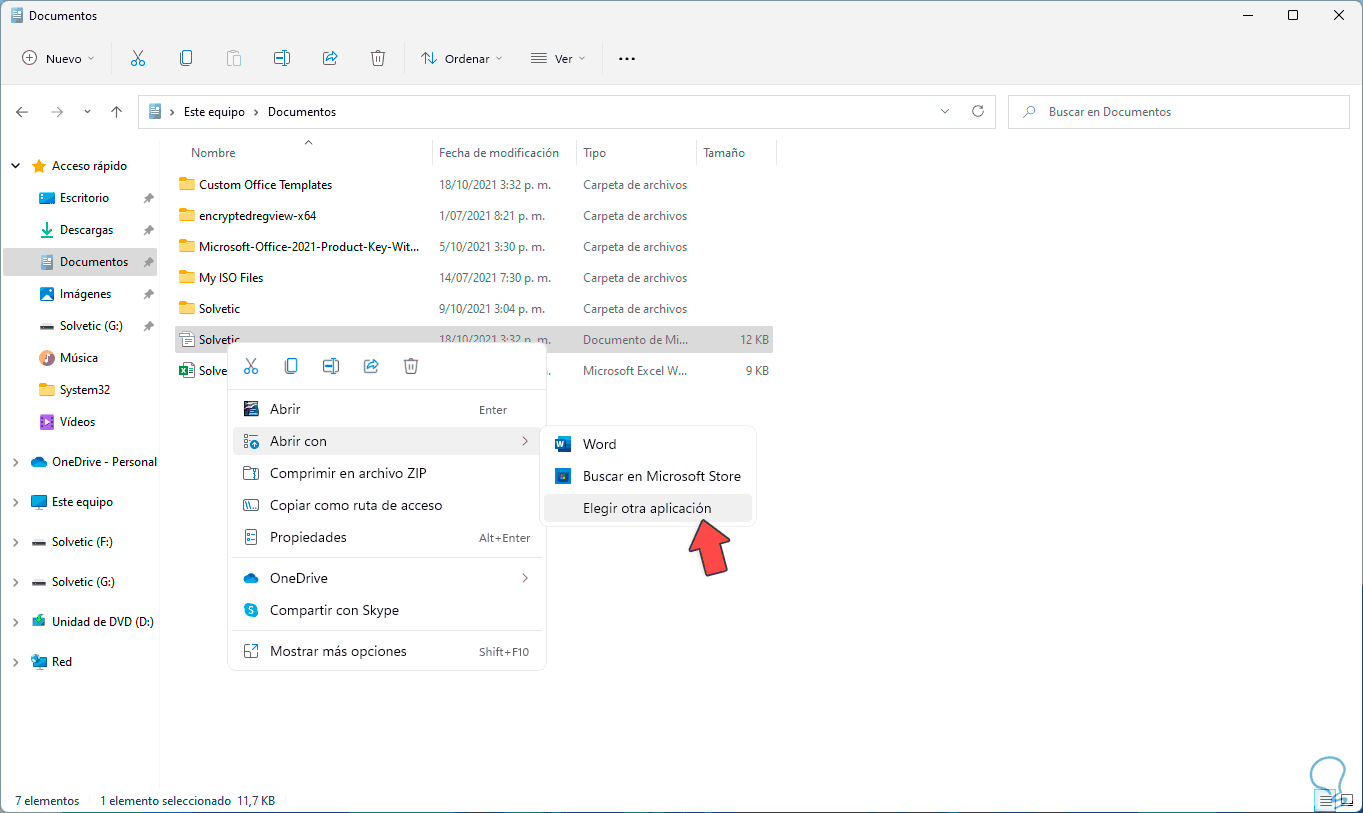The height and width of the screenshot is (813, 1363).
Task: Click the Delete trash icon in the top toolbar
Action: pos(378,58)
